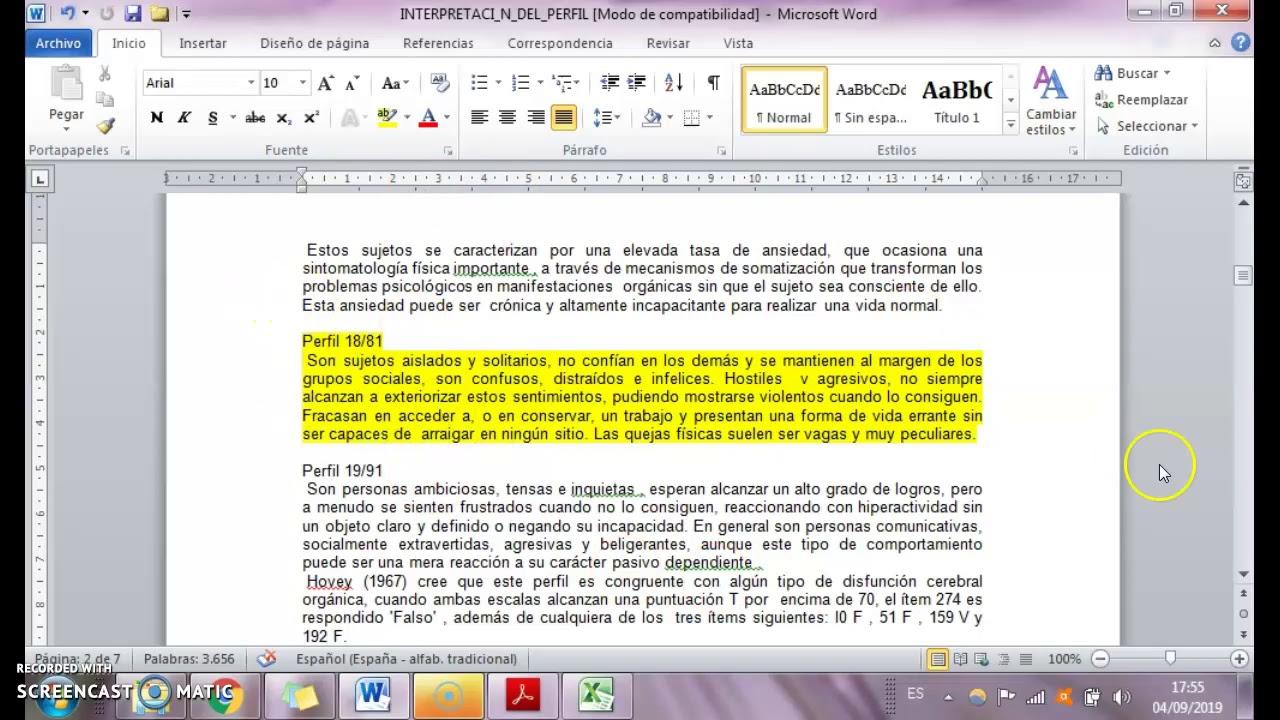Click the Word help question mark icon
1280x720 pixels.
1241,43
